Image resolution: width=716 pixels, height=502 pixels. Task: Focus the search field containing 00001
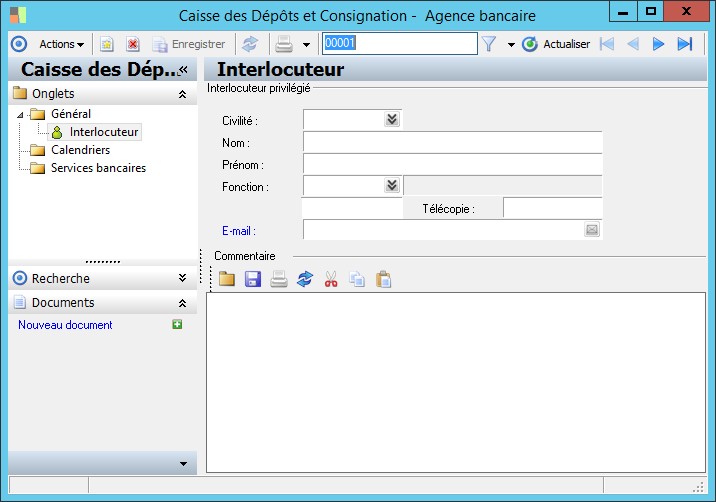pos(400,43)
